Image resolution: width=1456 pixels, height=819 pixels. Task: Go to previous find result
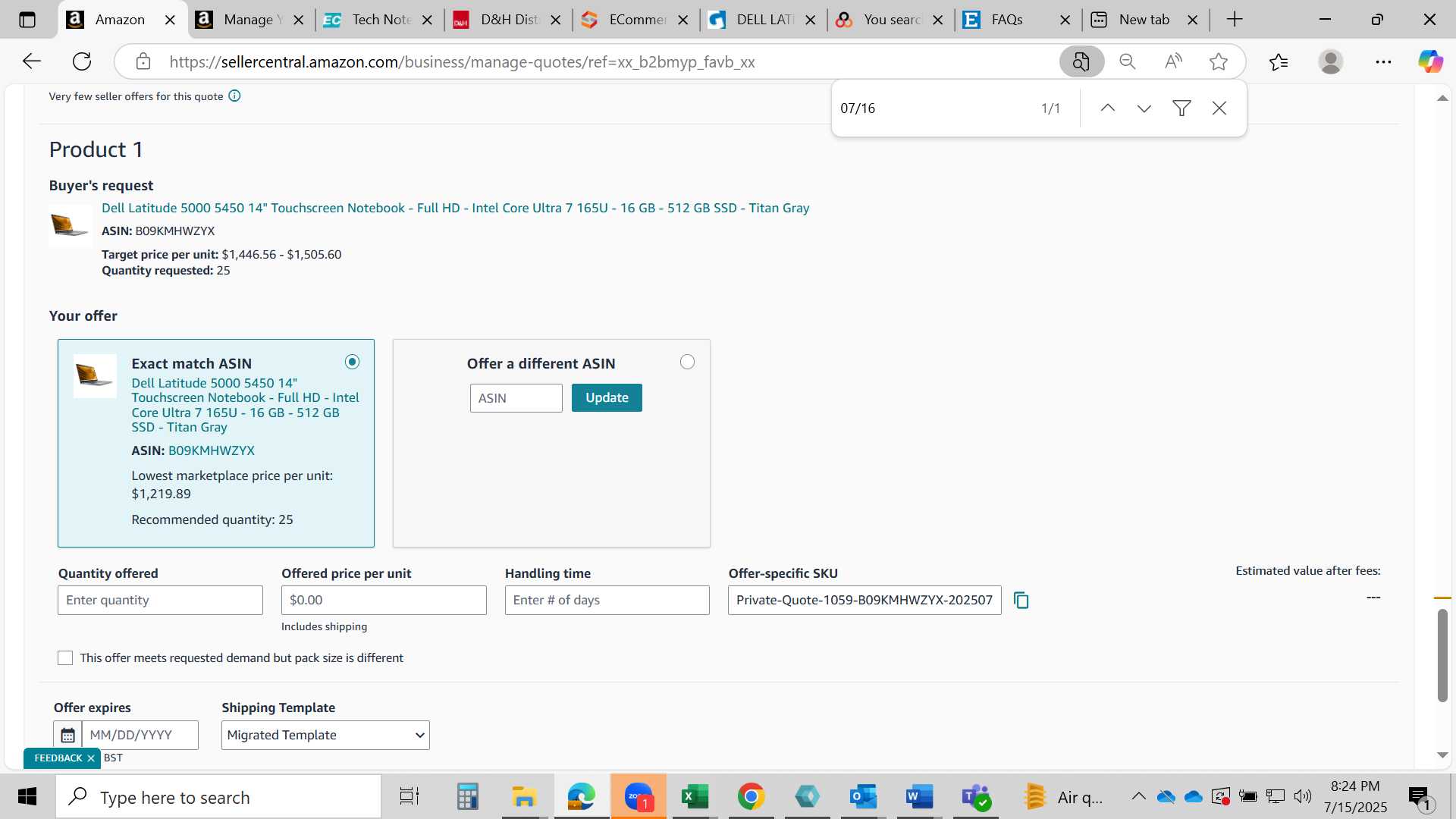pyautogui.click(x=1107, y=108)
